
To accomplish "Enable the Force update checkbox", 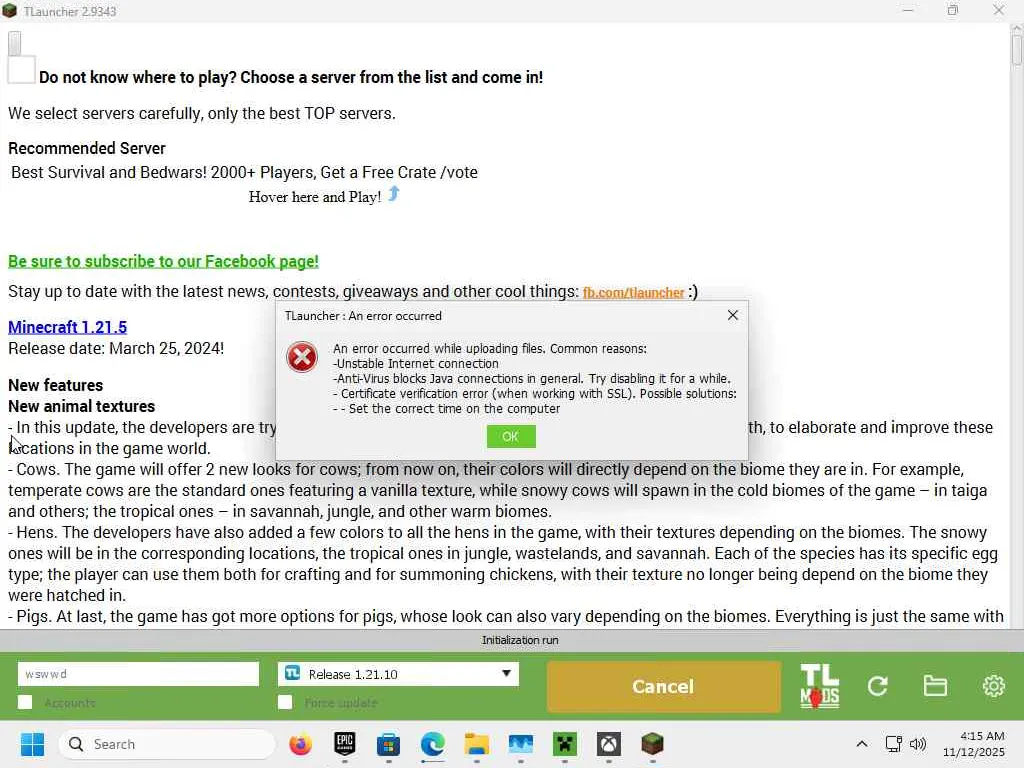I will pos(285,703).
